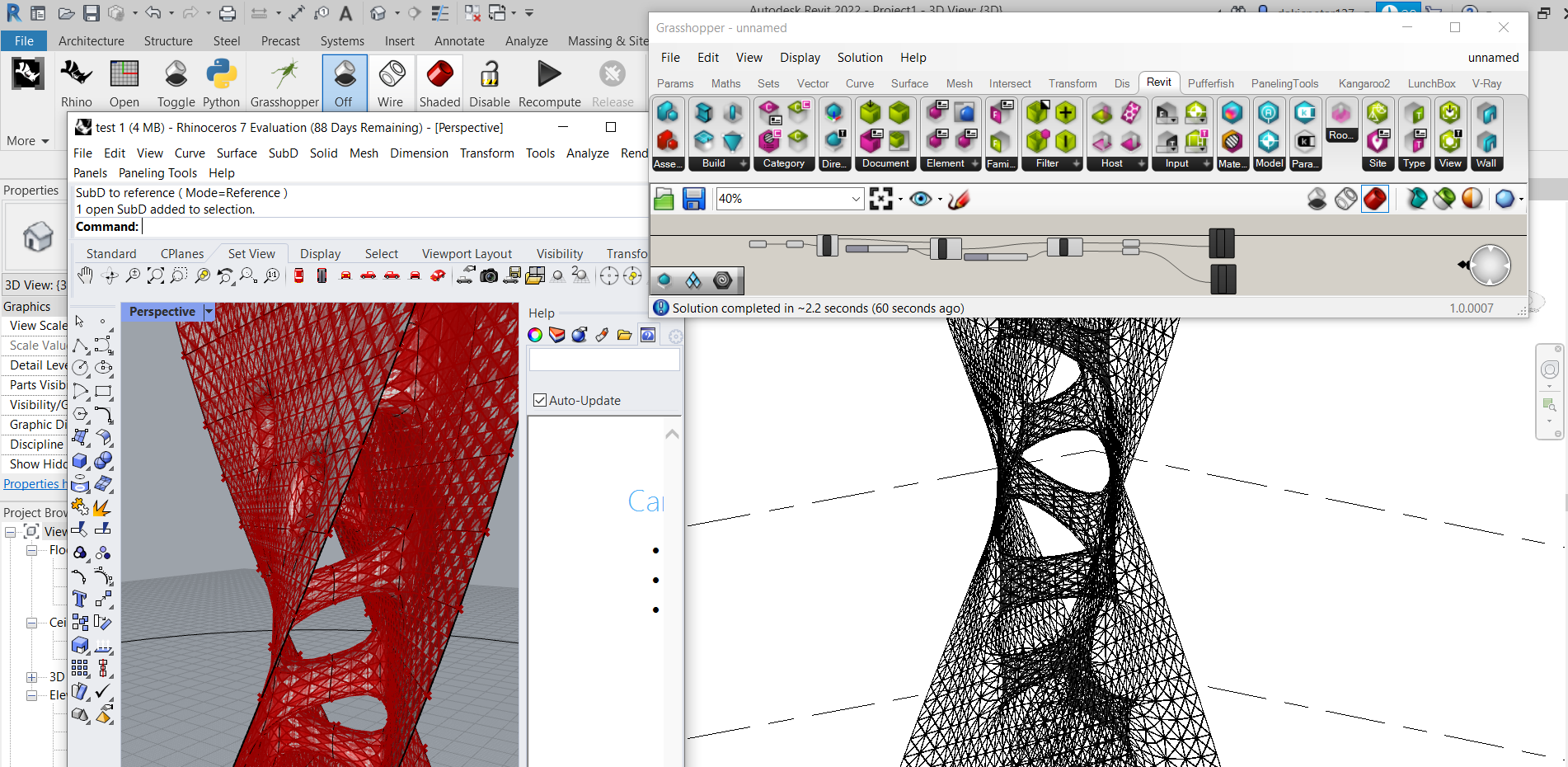The image size is (1568, 767).
Task: Toggle Off preview mode in Revit ribbon
Action: pos(344,82)
